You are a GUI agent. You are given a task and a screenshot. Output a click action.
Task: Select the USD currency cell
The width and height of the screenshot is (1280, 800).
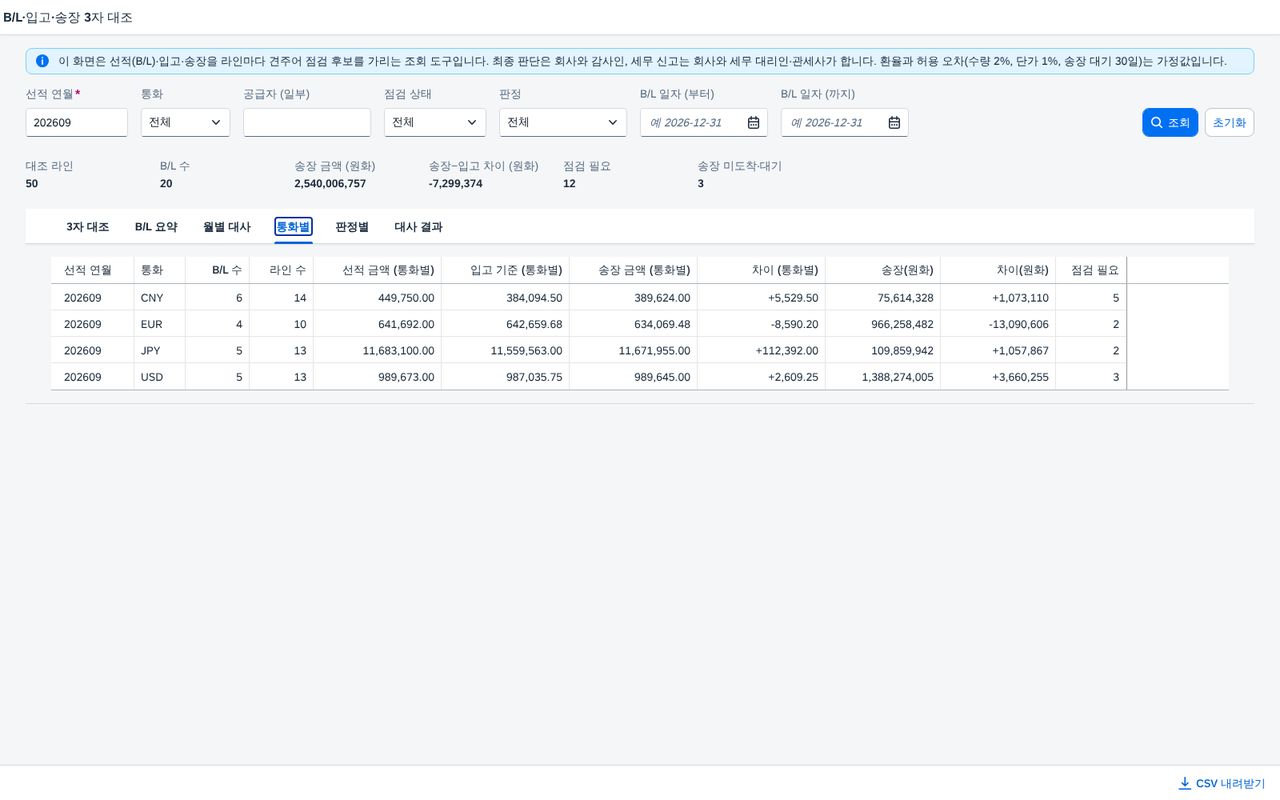point(160,377)
